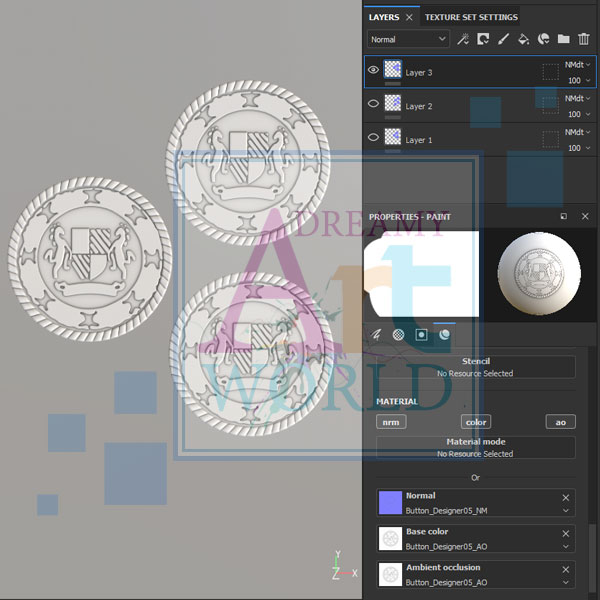Click the add mask icon in Layers

pos(483,39)
